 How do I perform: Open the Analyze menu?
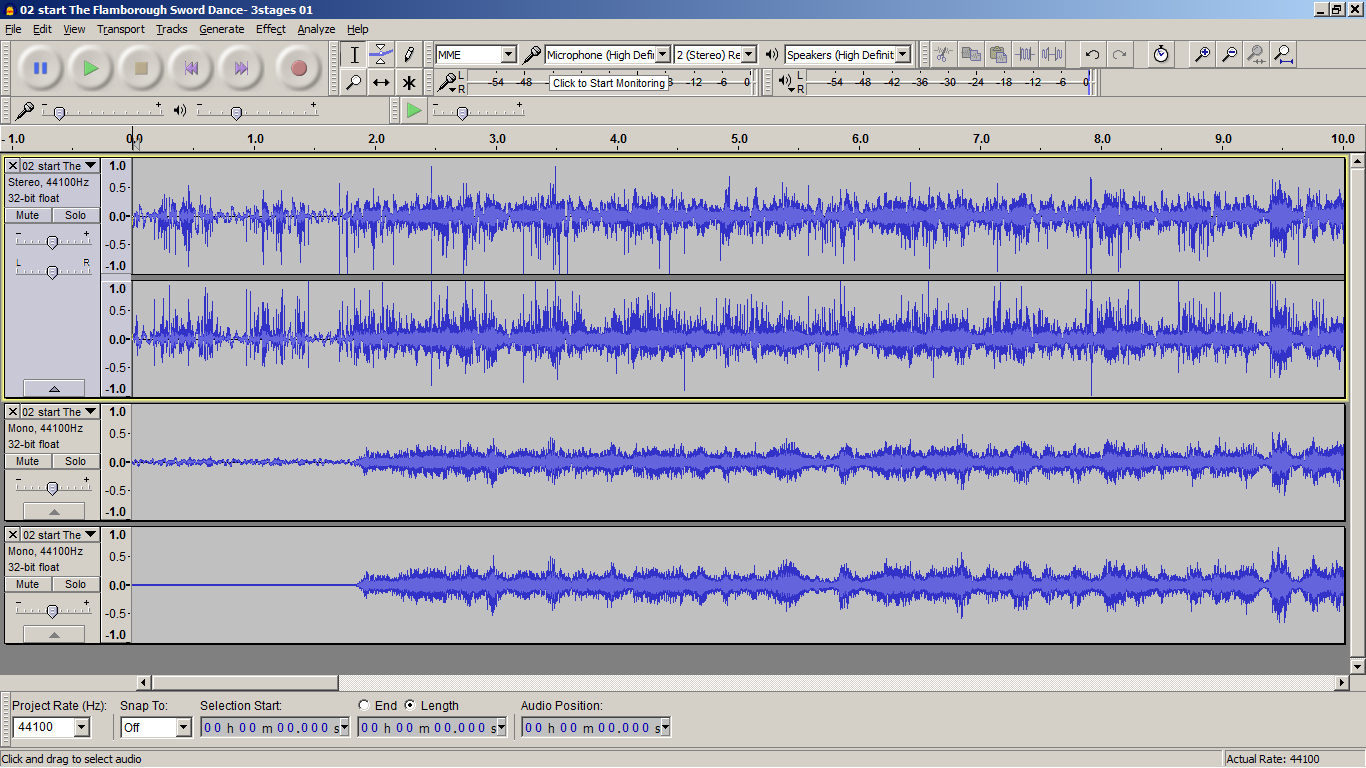pyautogui.click(x=316, y=29)
